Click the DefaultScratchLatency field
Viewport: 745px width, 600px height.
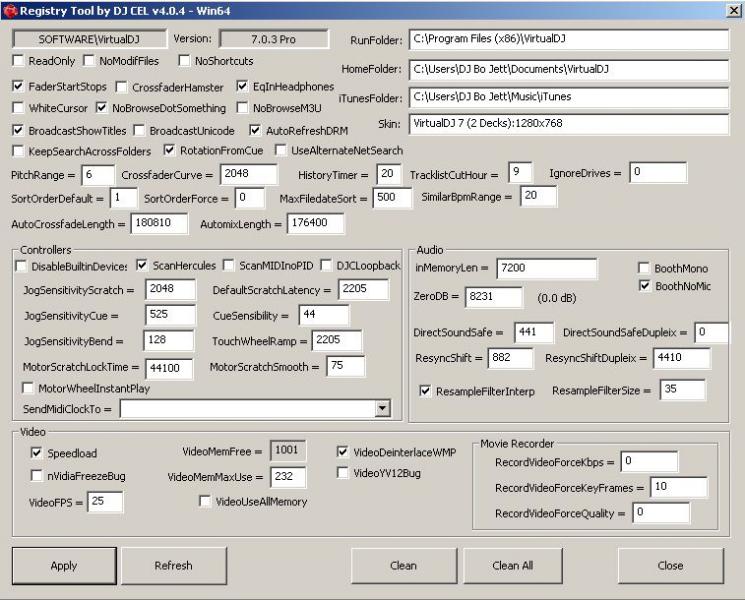coord(363,289)
